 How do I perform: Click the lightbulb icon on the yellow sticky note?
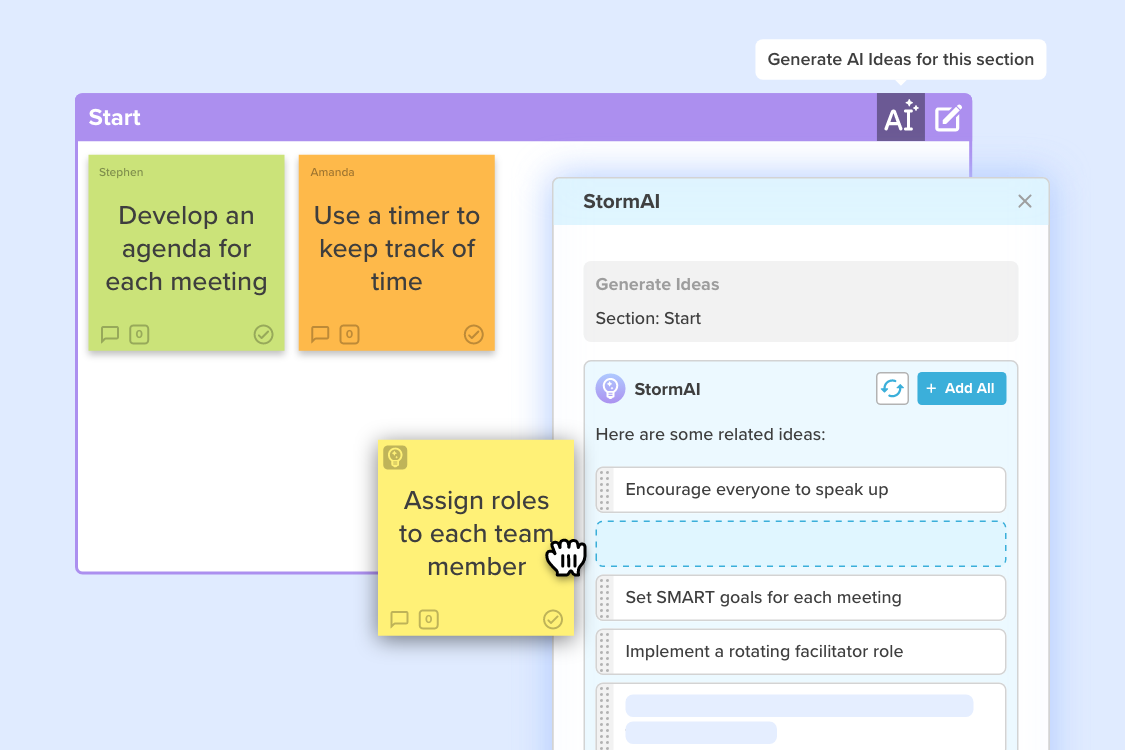(x=395, y=457)
